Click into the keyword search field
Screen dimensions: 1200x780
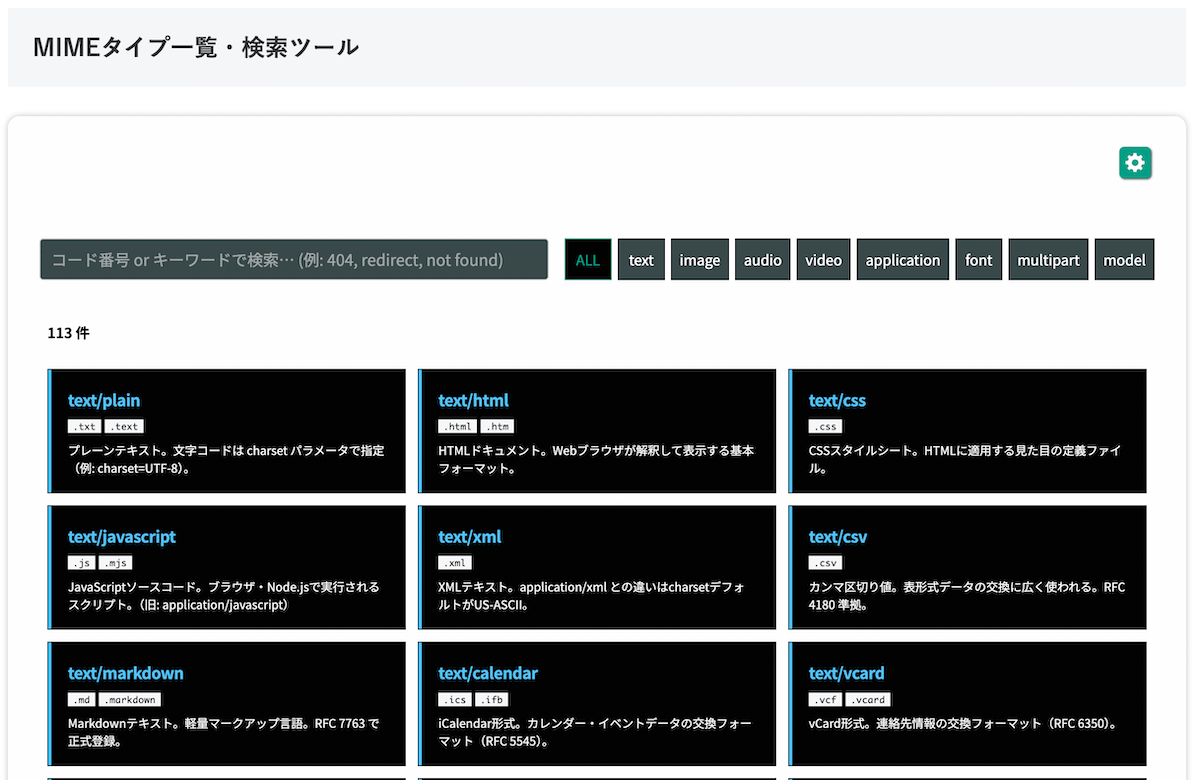point(294,259)
